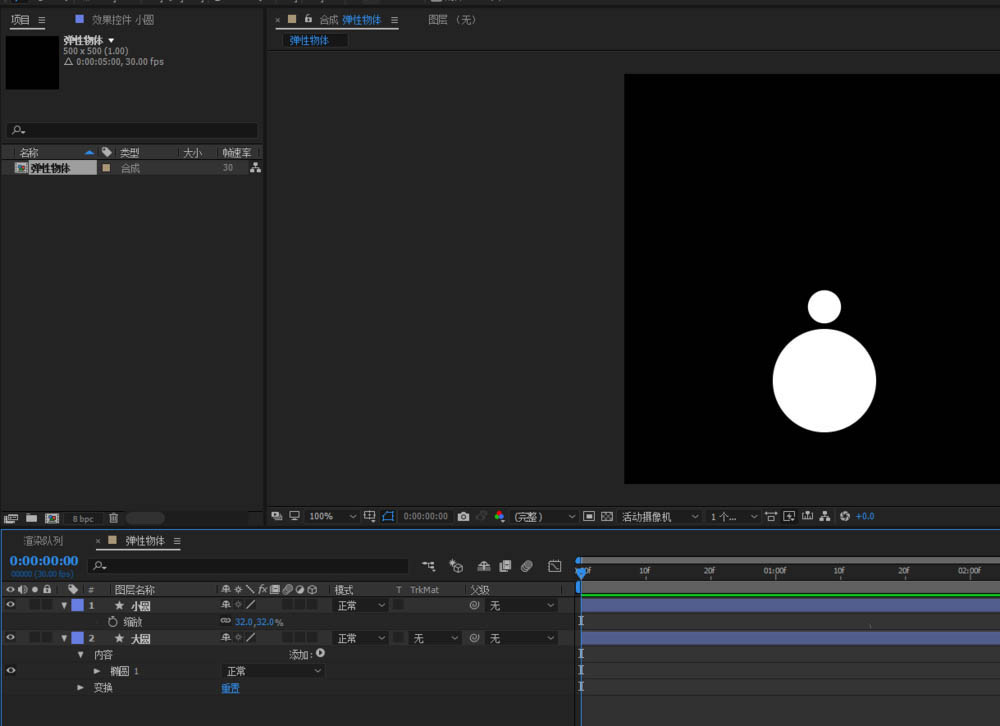Toggle the transparency grid icon

tap(606, 516)
